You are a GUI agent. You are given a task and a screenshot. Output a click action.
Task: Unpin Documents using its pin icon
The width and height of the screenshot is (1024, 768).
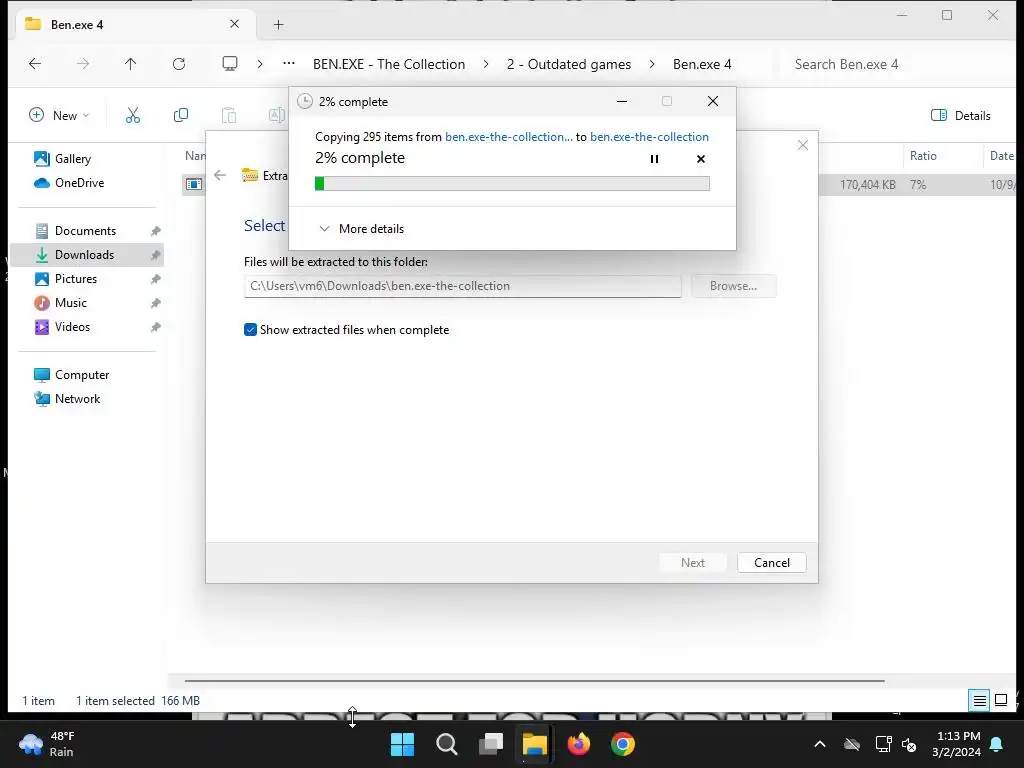155,231
